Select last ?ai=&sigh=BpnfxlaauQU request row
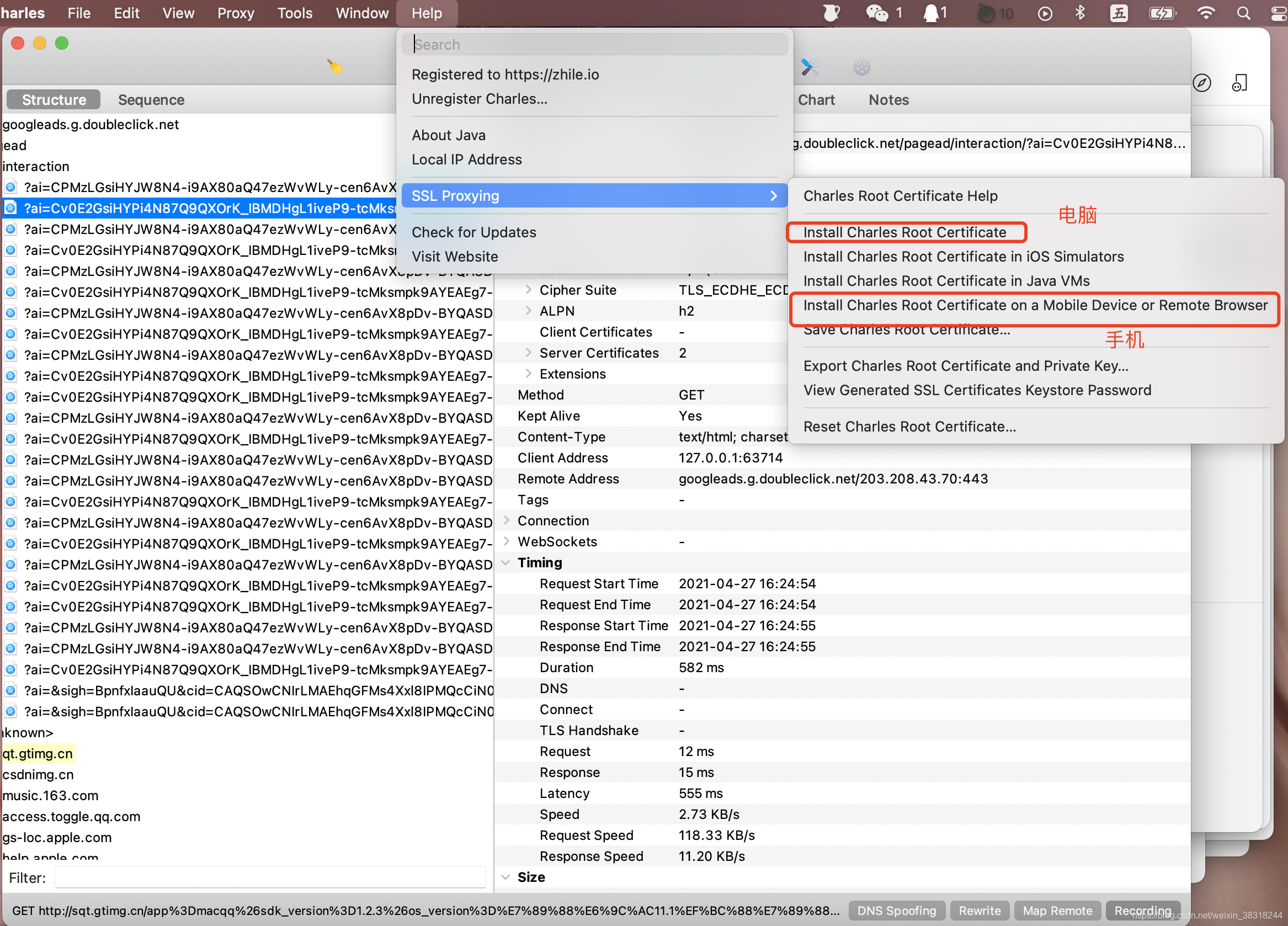Viewport: 1288px width, 926px height. point(248,711)
